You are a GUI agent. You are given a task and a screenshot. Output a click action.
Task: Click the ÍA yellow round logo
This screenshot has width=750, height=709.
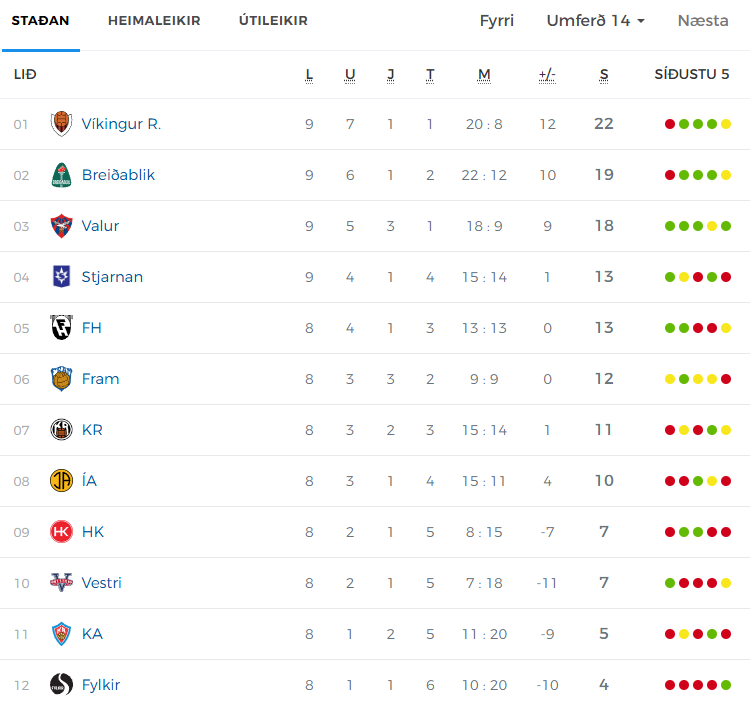[x=61, y=481]
